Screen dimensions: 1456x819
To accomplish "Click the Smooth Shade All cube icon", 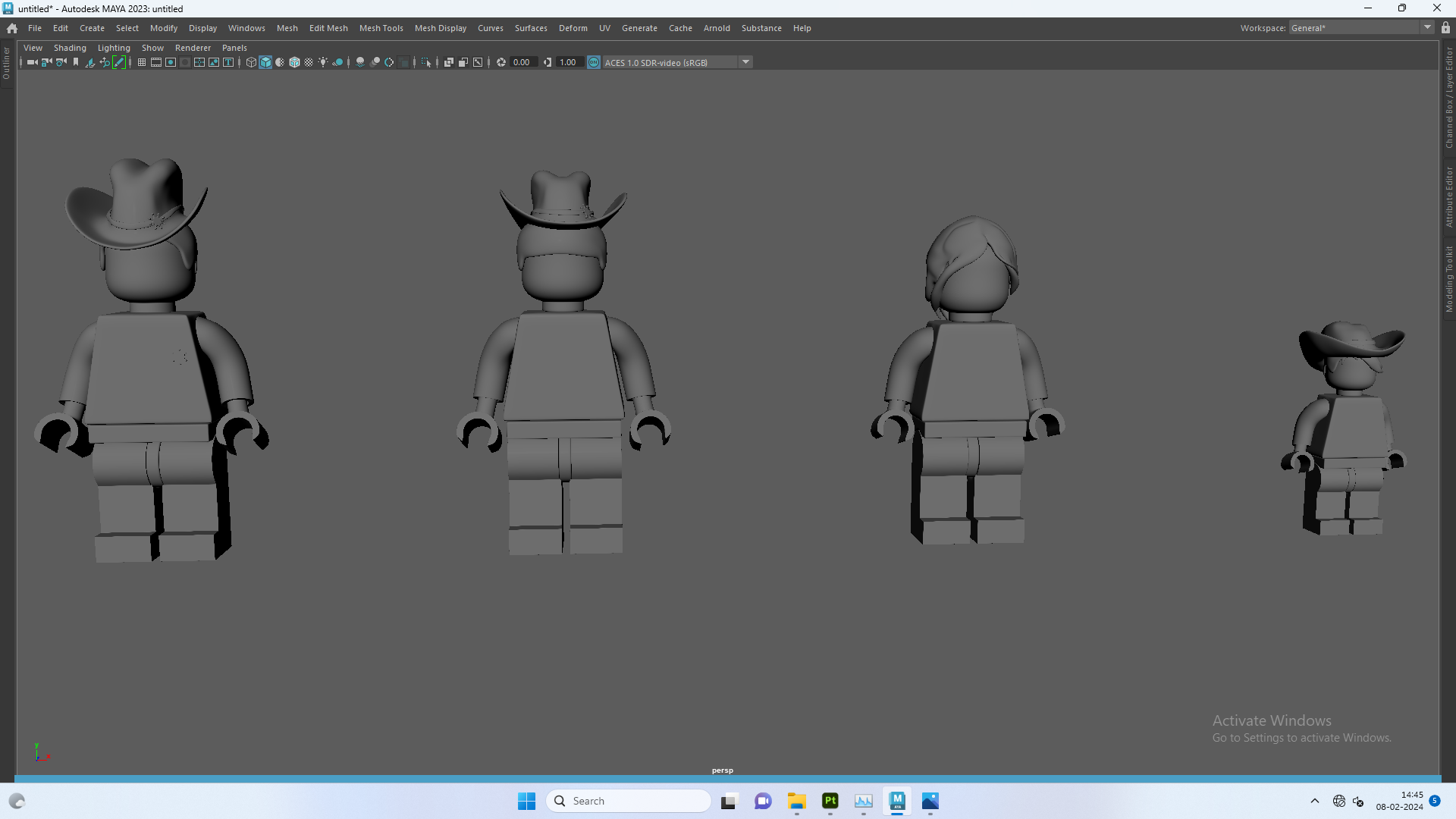I will pyautogui.click(x=265, y=62).
